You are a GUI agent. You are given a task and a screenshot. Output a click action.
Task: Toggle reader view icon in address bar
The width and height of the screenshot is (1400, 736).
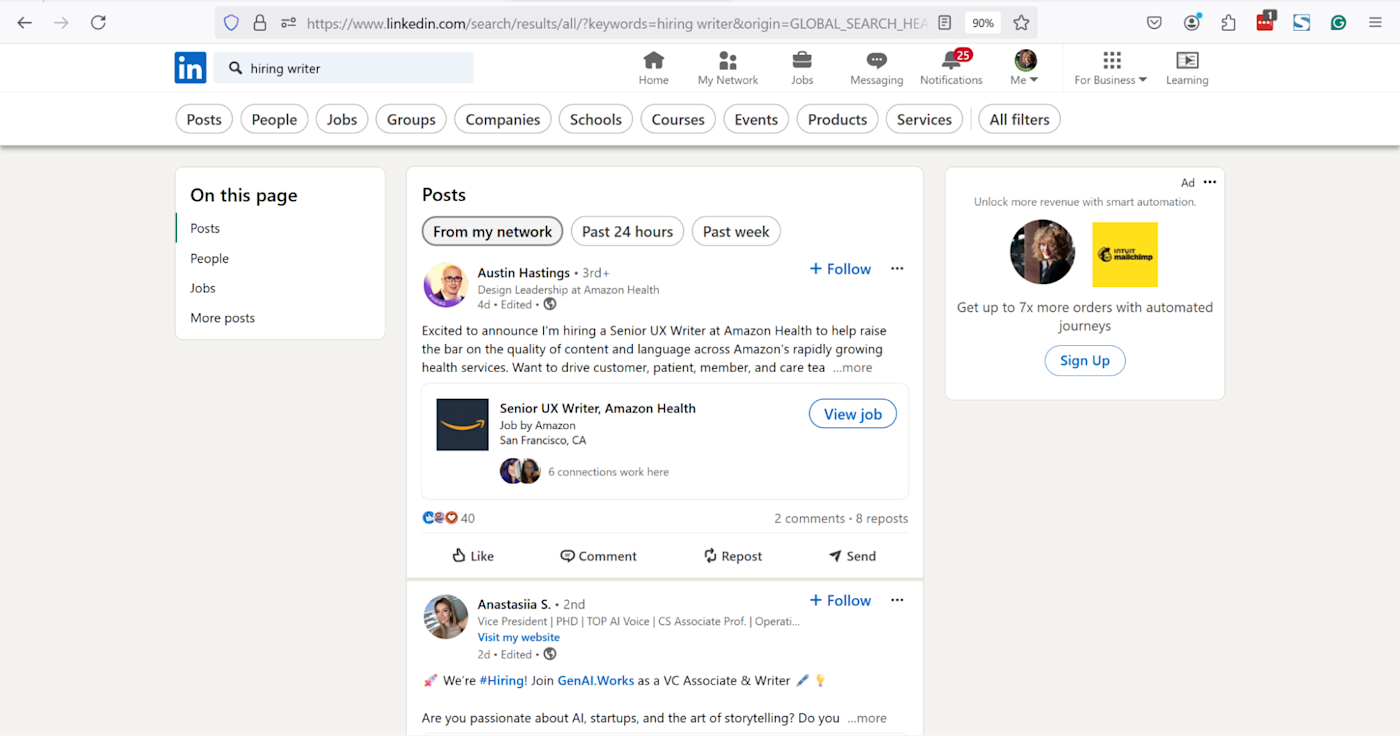[x=945, y=22]
